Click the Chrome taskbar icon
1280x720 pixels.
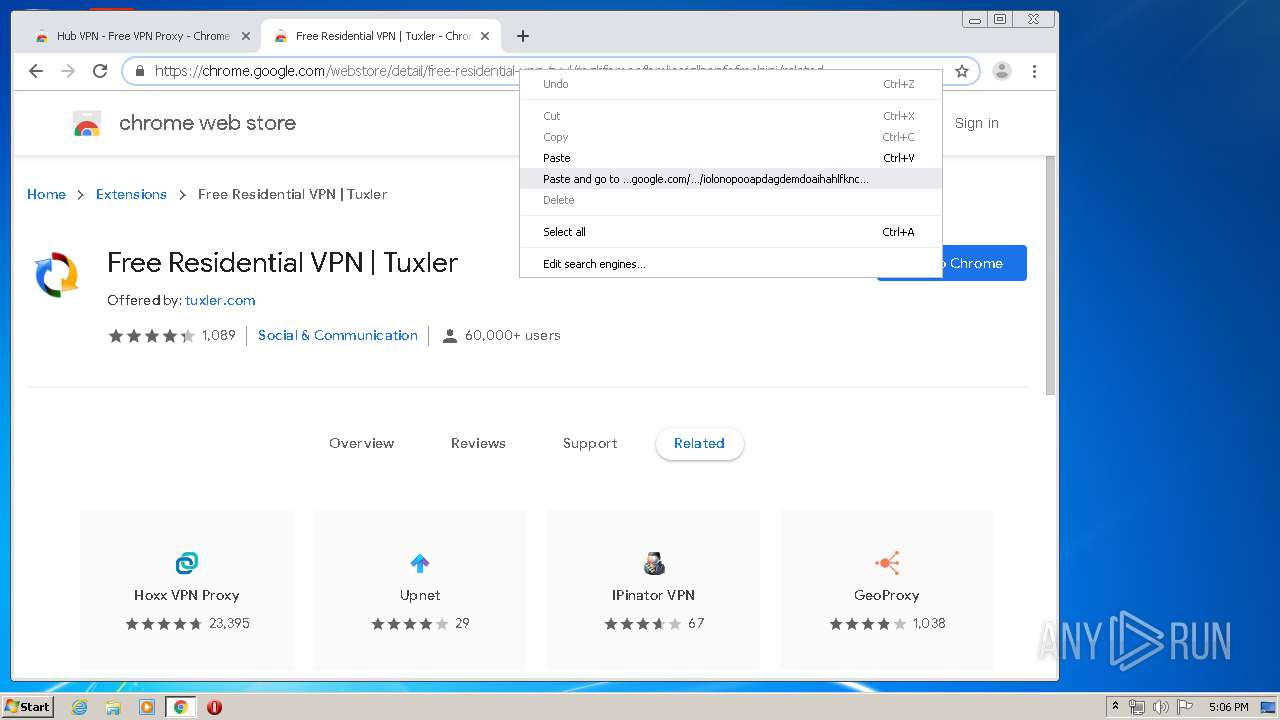(181, 707)
